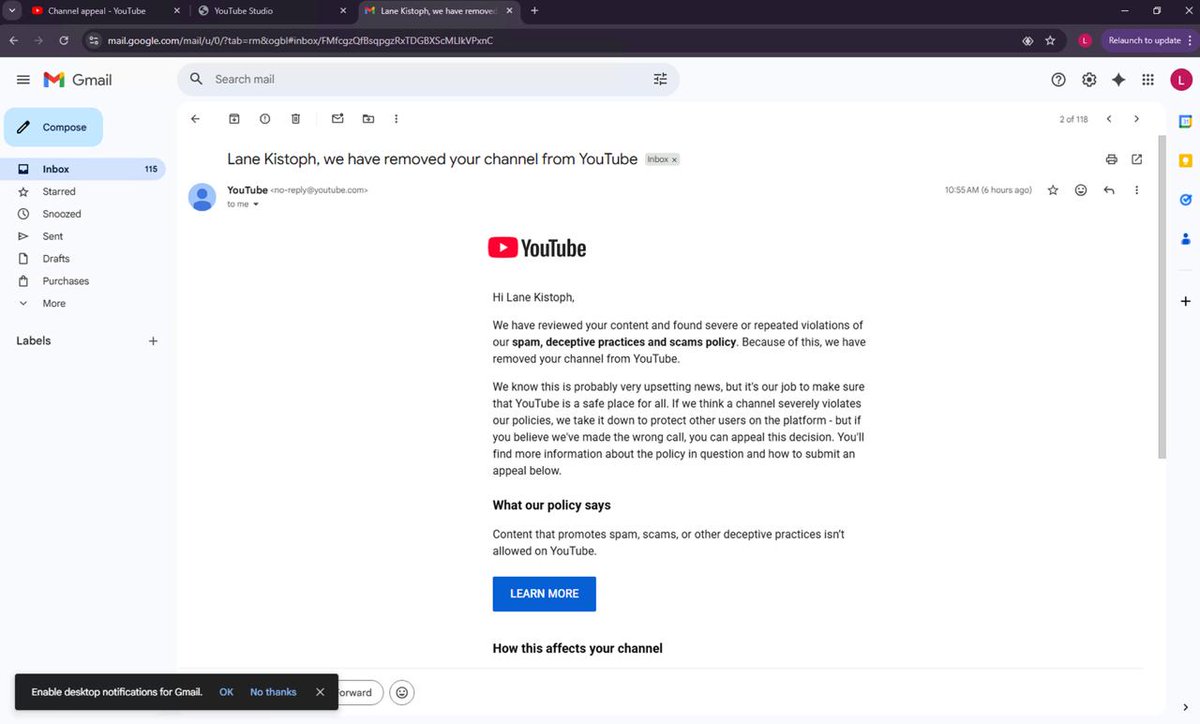The image size is (1200, 724).
Task: Click the YouTube logo in email
Action: [x=537, y=248]
